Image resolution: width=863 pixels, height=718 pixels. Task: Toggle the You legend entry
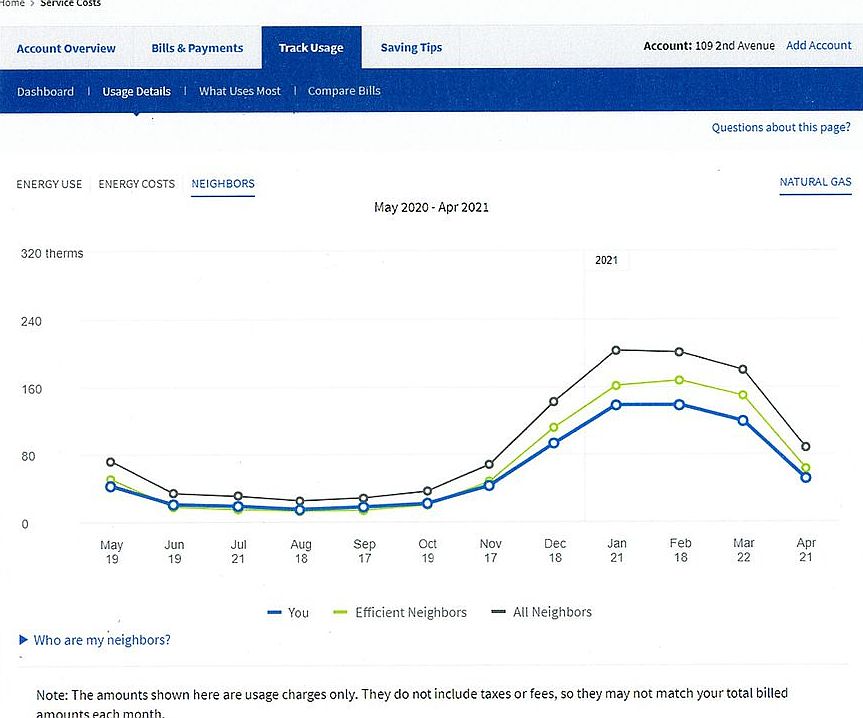tap(288, 612)
